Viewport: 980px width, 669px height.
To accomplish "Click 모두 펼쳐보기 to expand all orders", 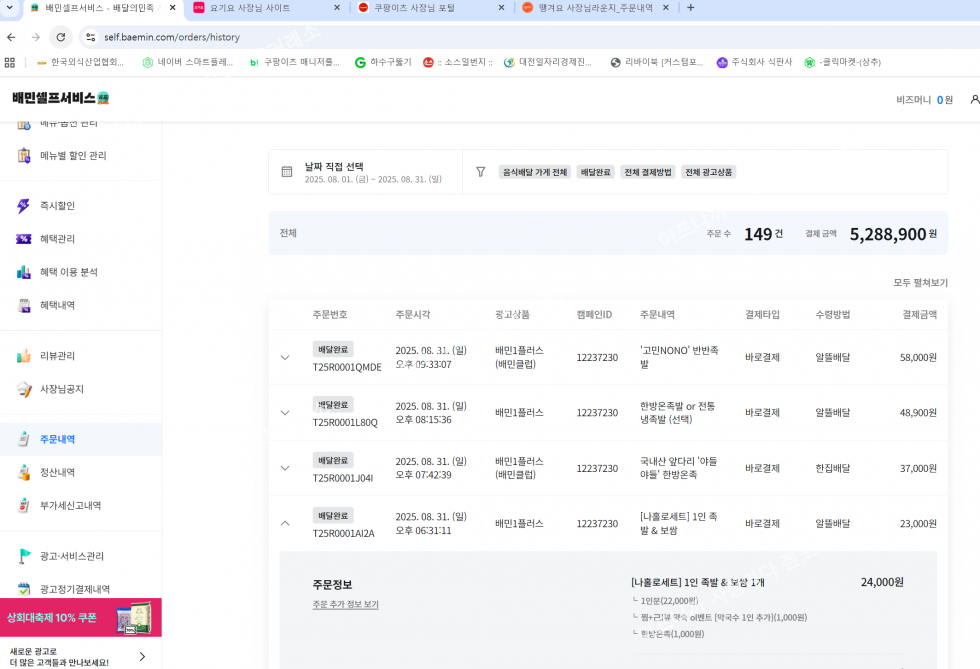I will (920, 283).
